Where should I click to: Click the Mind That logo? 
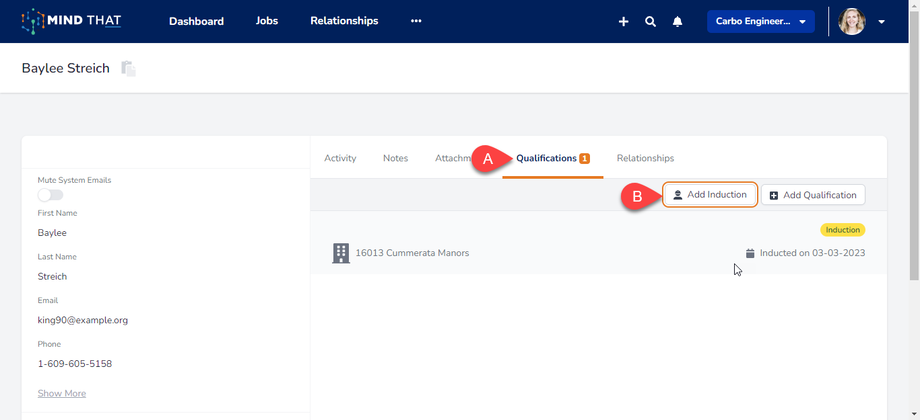[x=70, y=21]
